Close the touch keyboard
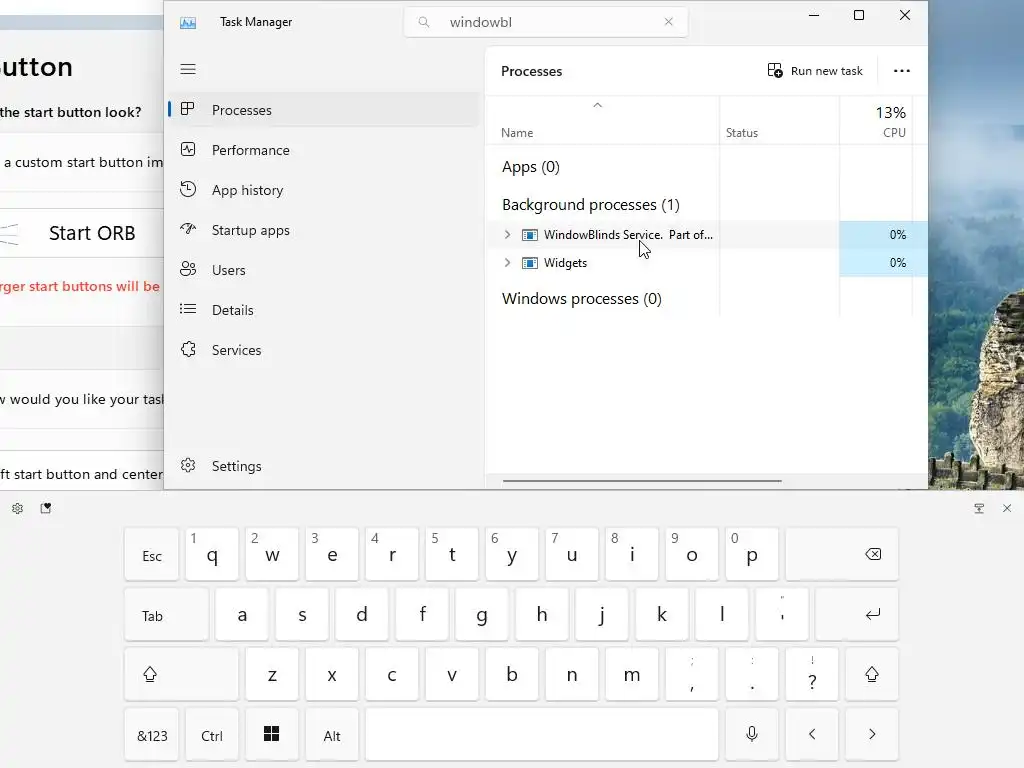The image size is (1024, 768). pyautogui.click(x=1007, y=508)
